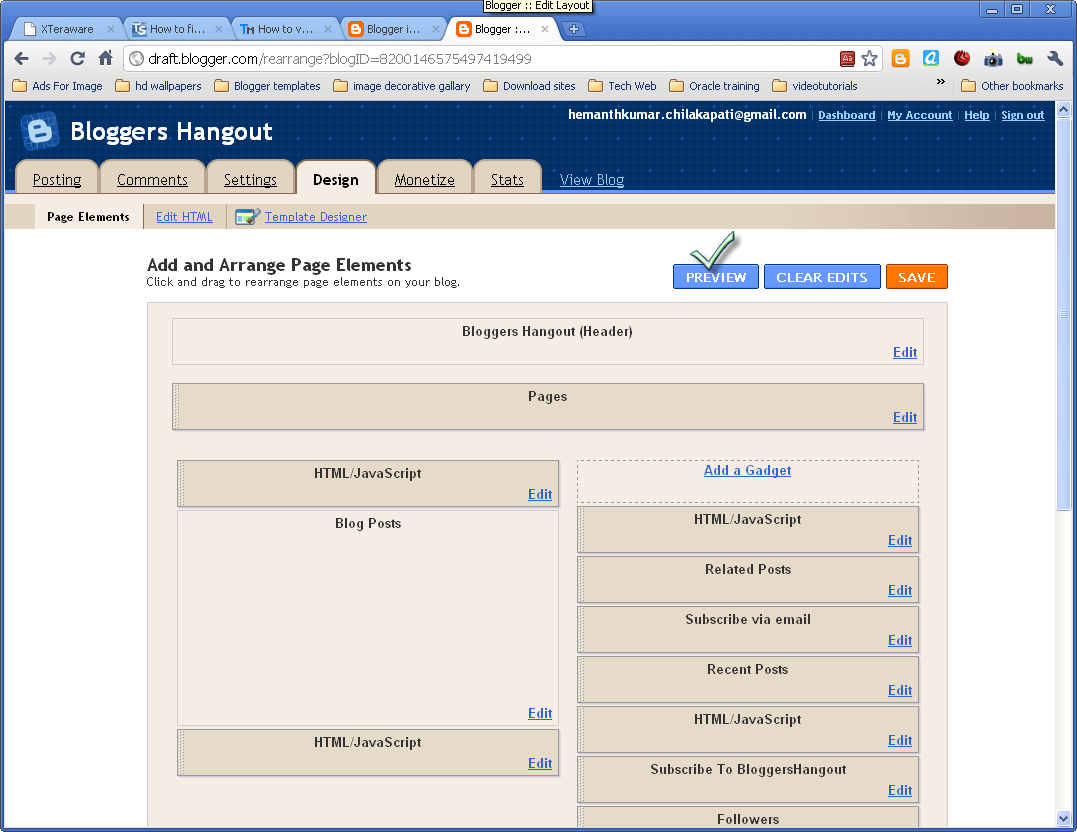
Task: Open the 'Download sites' bookmark folder
Action: coord(530,86)
